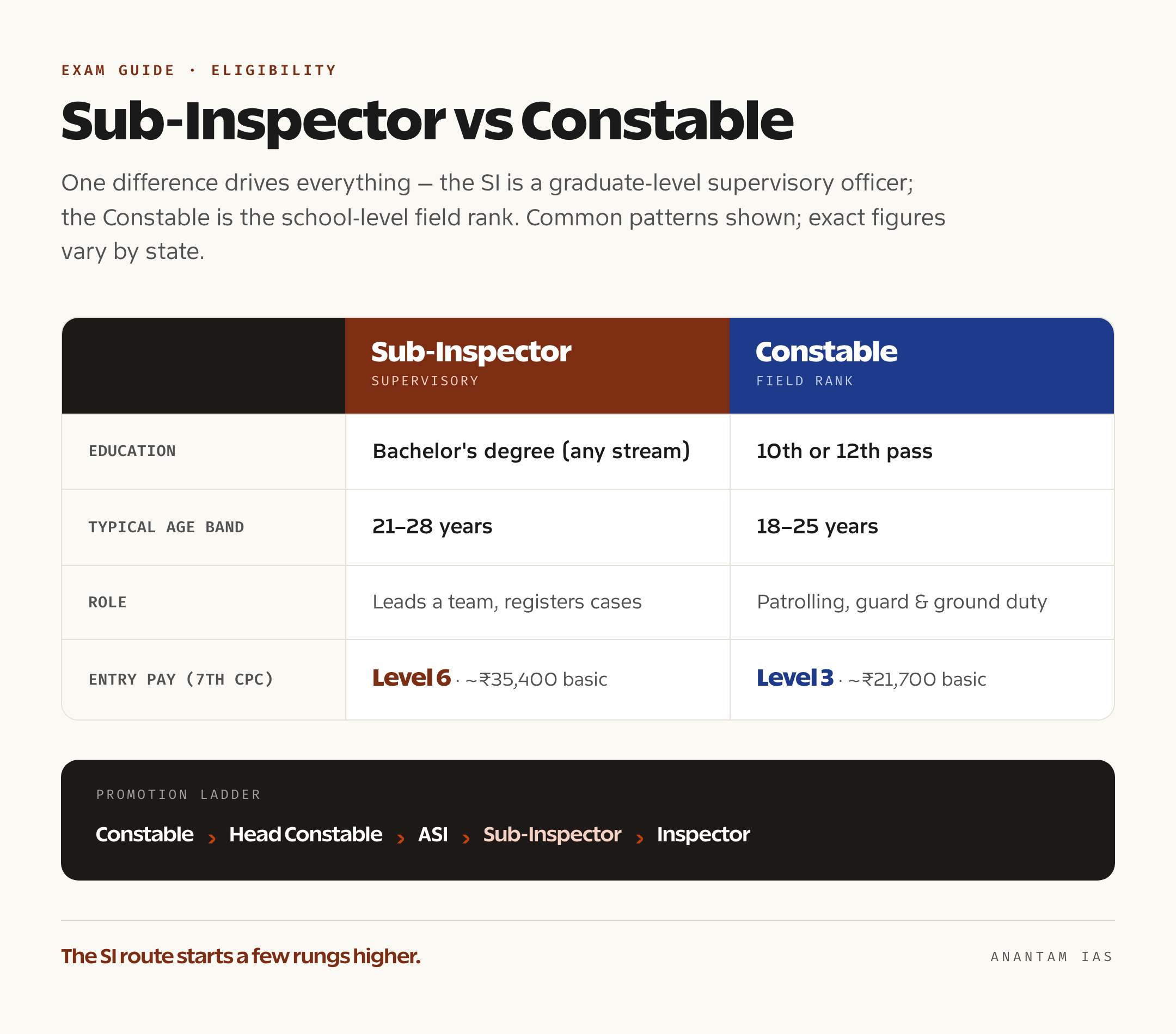Select the ROLE row label

(108, 602)
